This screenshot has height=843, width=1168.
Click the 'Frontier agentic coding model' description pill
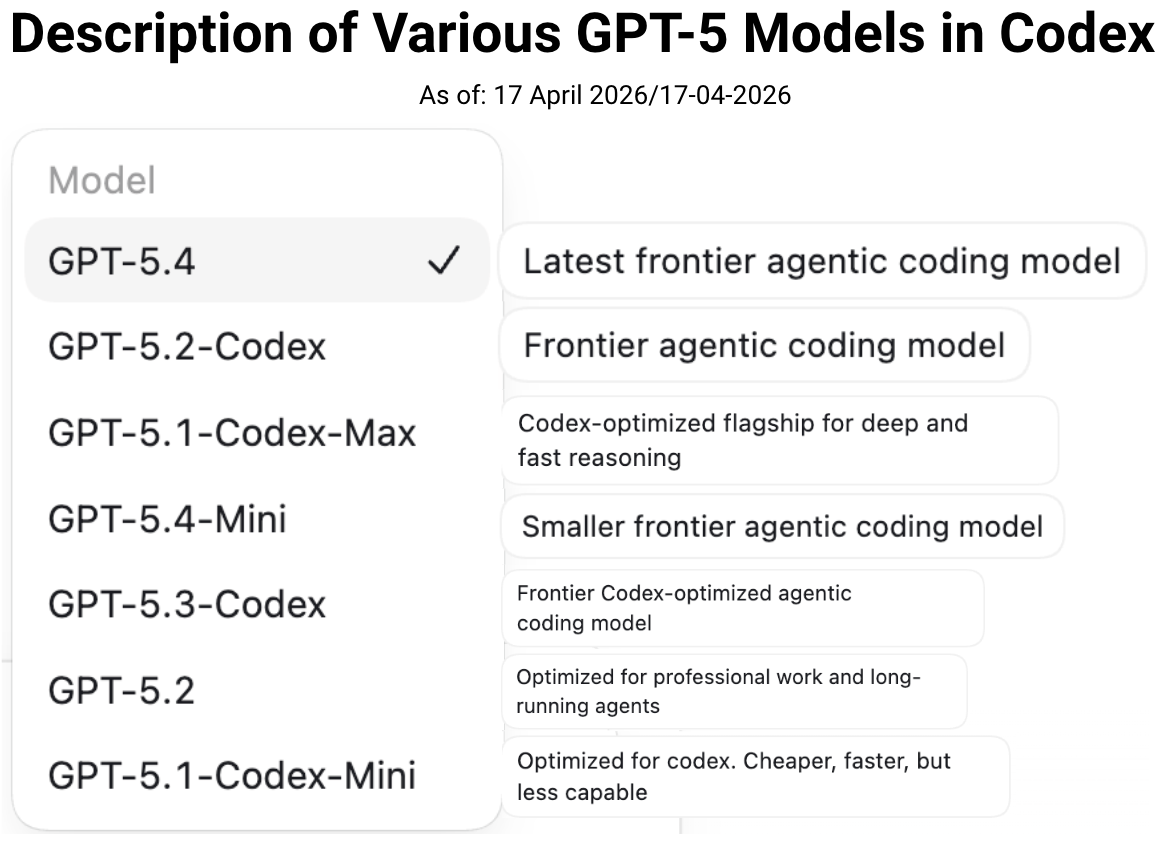pos(763,345)
